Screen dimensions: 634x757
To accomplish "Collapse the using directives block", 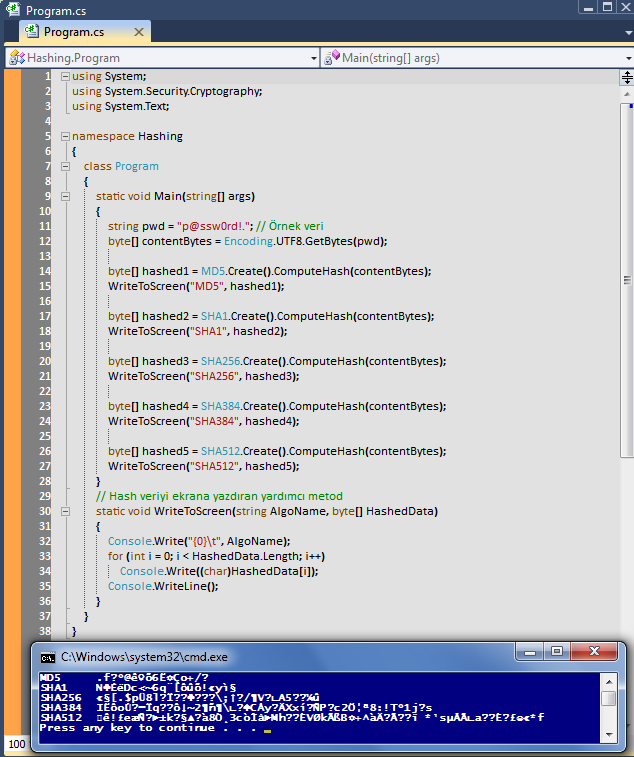I will (x=65, y=77).
